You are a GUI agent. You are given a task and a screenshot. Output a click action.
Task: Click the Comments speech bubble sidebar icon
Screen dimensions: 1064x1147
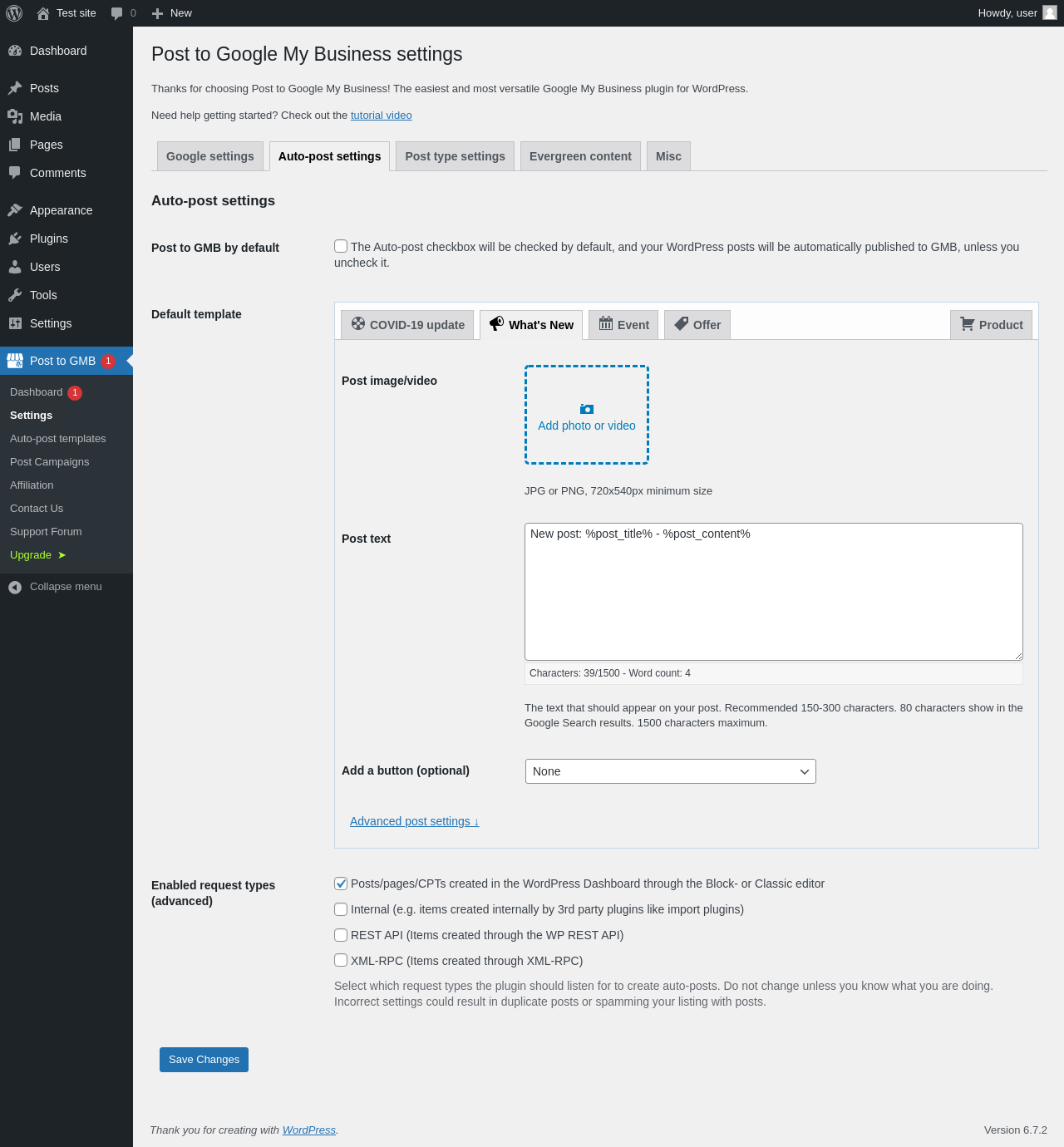coord(15,173)
